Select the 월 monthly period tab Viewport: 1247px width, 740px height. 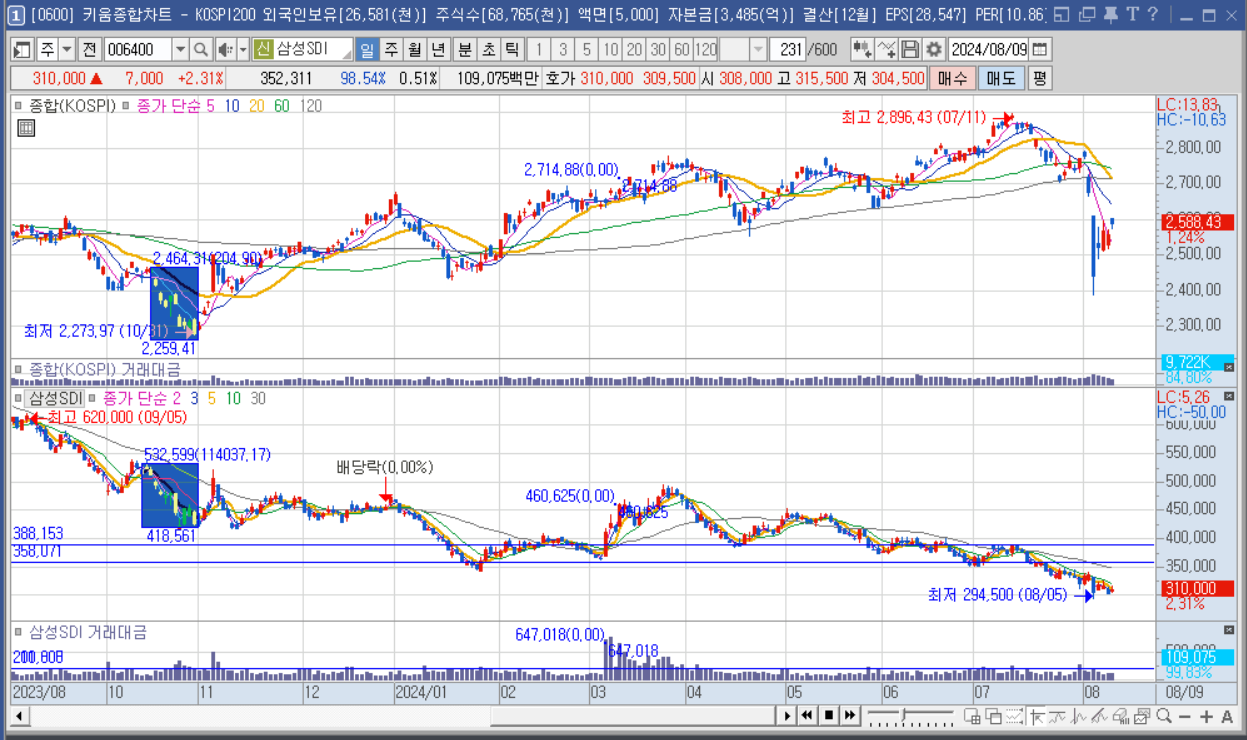click(414, 50)
